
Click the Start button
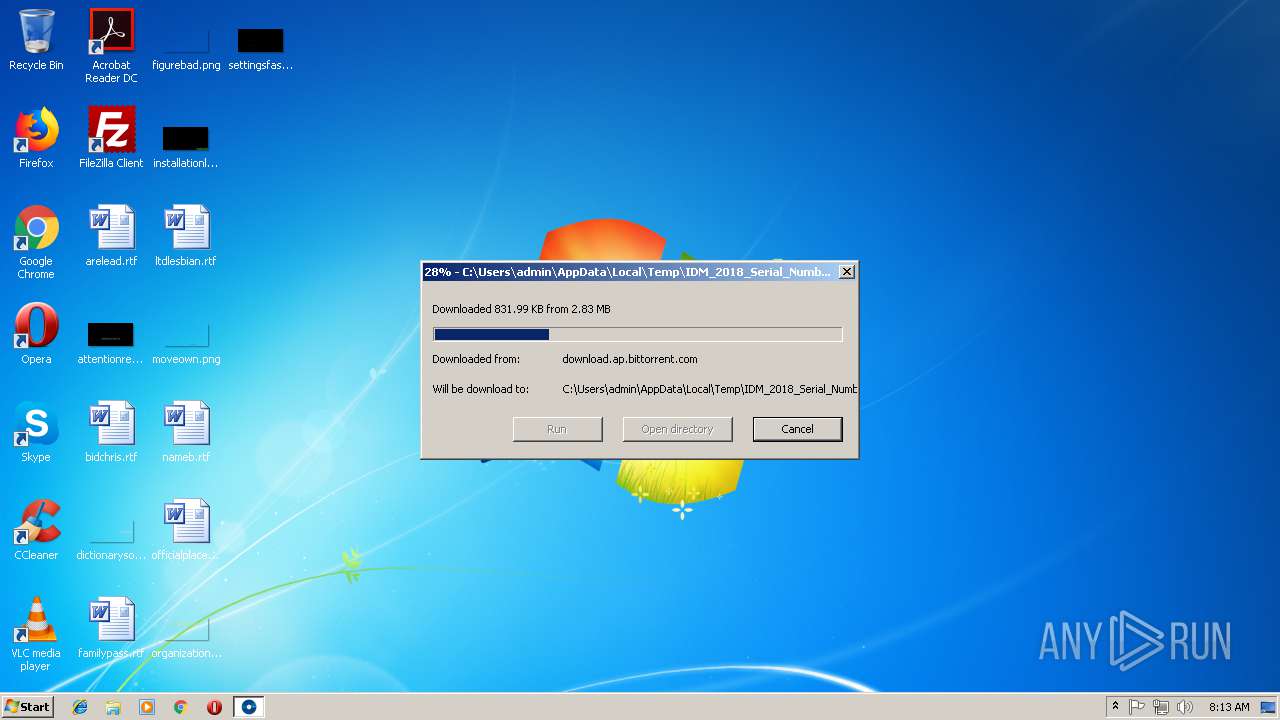27,707
